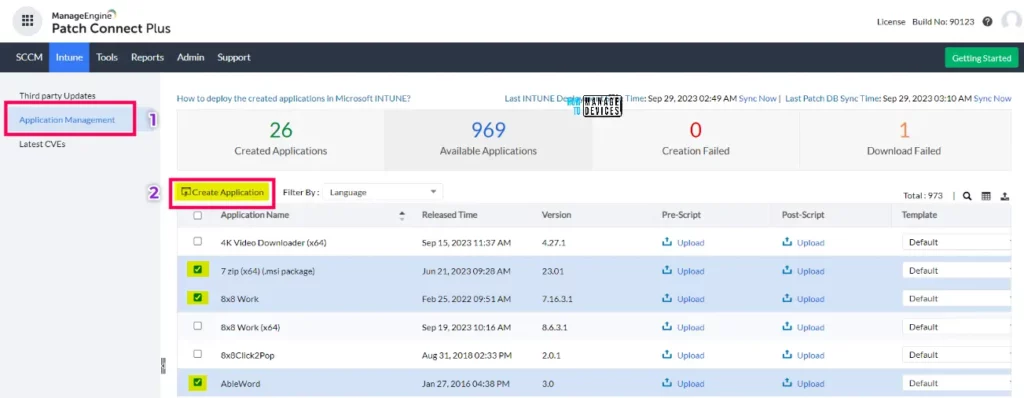Click the Released Time column header

(x=449, y=215)
